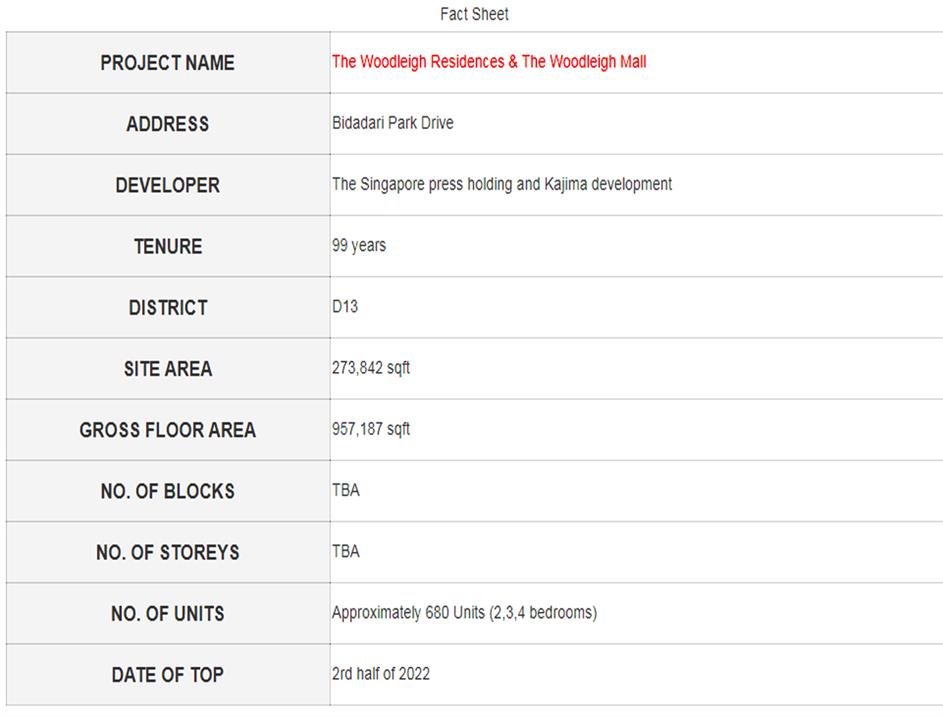Screen dimensions: 943x717
Task: Click the DATE OF TOP label
Action: pos(167,675)
